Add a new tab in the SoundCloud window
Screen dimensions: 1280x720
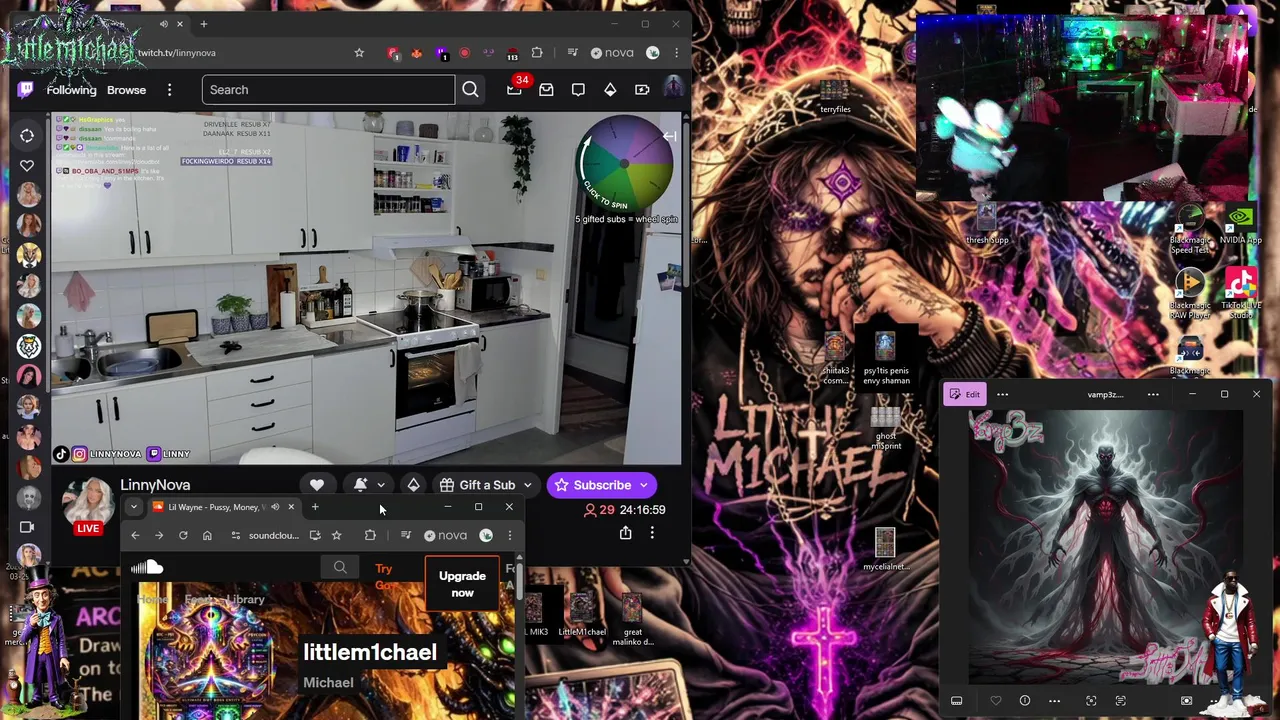click(315, 507)
